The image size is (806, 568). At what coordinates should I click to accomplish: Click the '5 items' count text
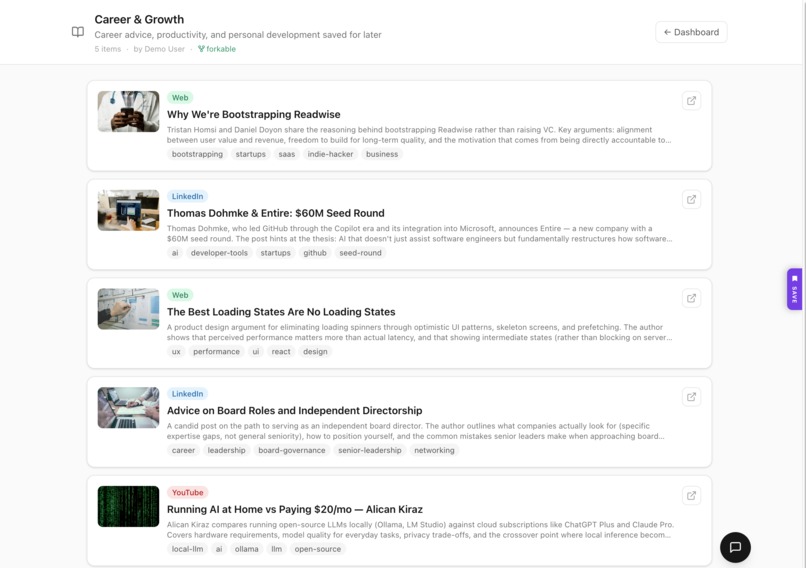tap(108, 49)
